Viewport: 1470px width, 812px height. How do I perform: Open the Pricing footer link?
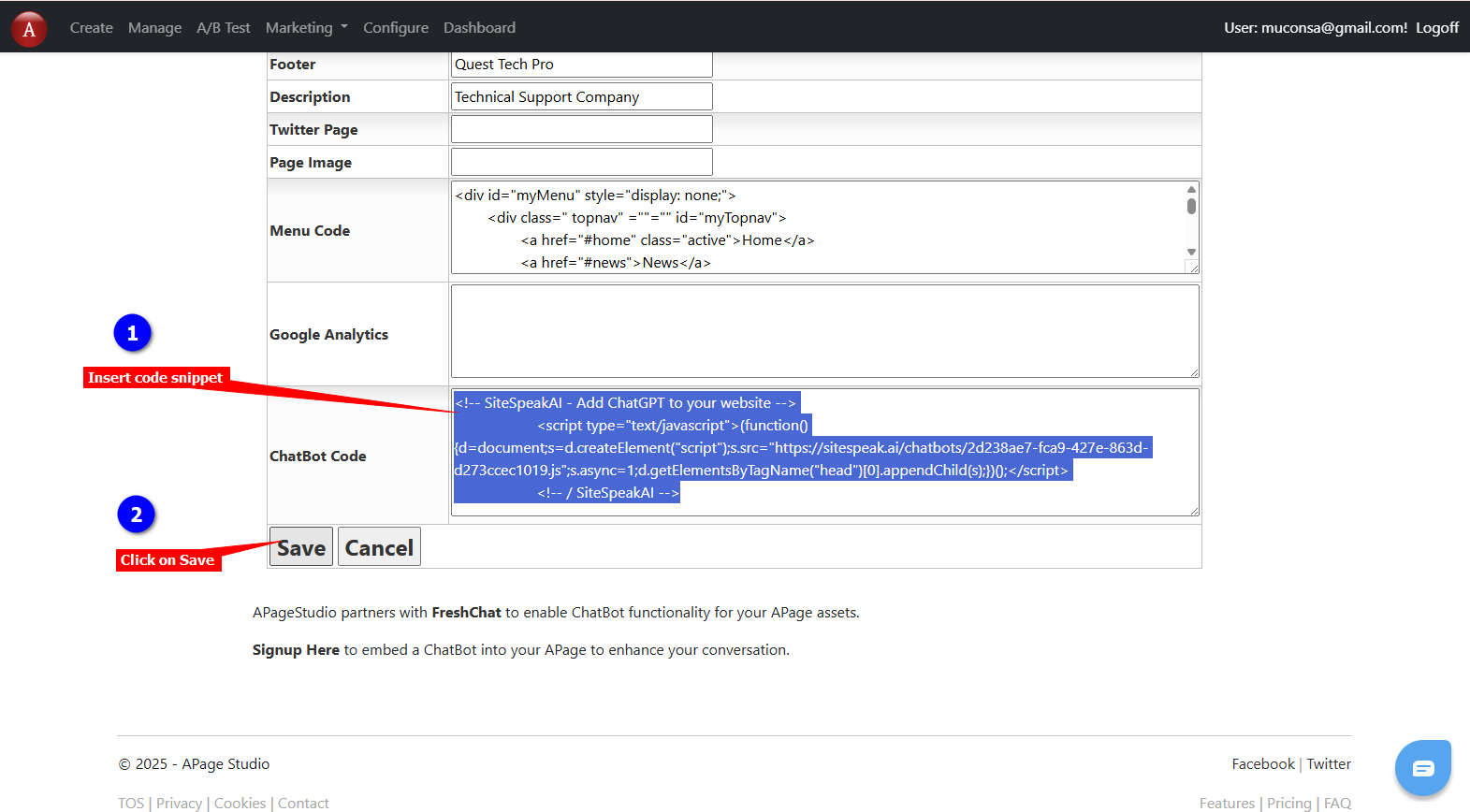(x=1288, y=803)
